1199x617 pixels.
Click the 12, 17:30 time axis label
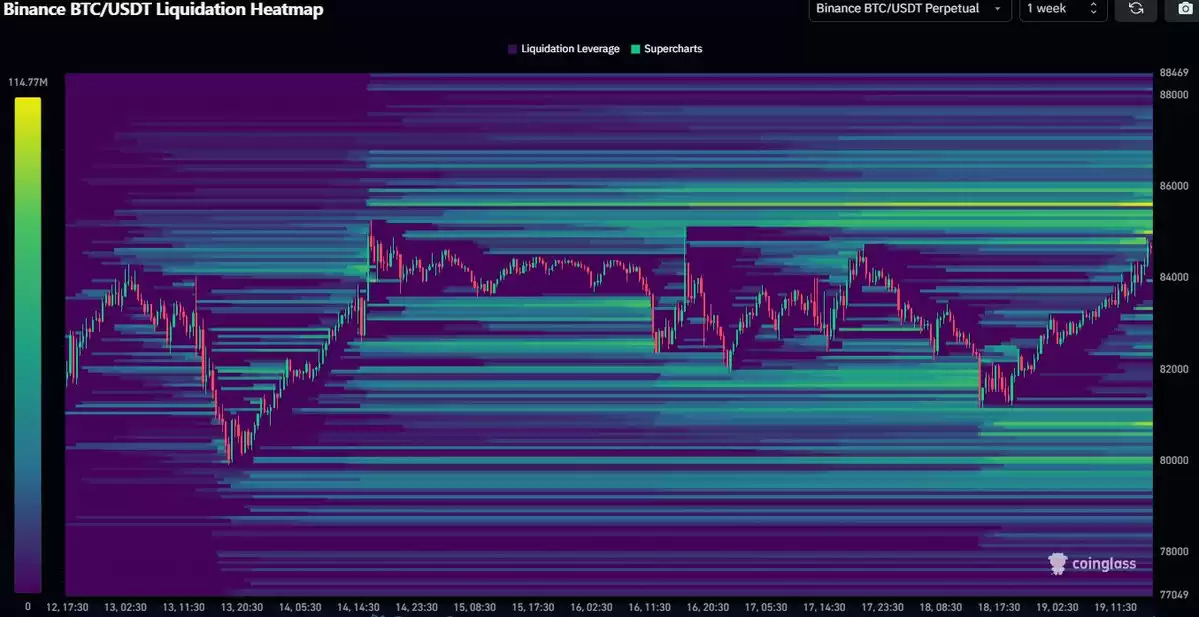pos(67,607)
